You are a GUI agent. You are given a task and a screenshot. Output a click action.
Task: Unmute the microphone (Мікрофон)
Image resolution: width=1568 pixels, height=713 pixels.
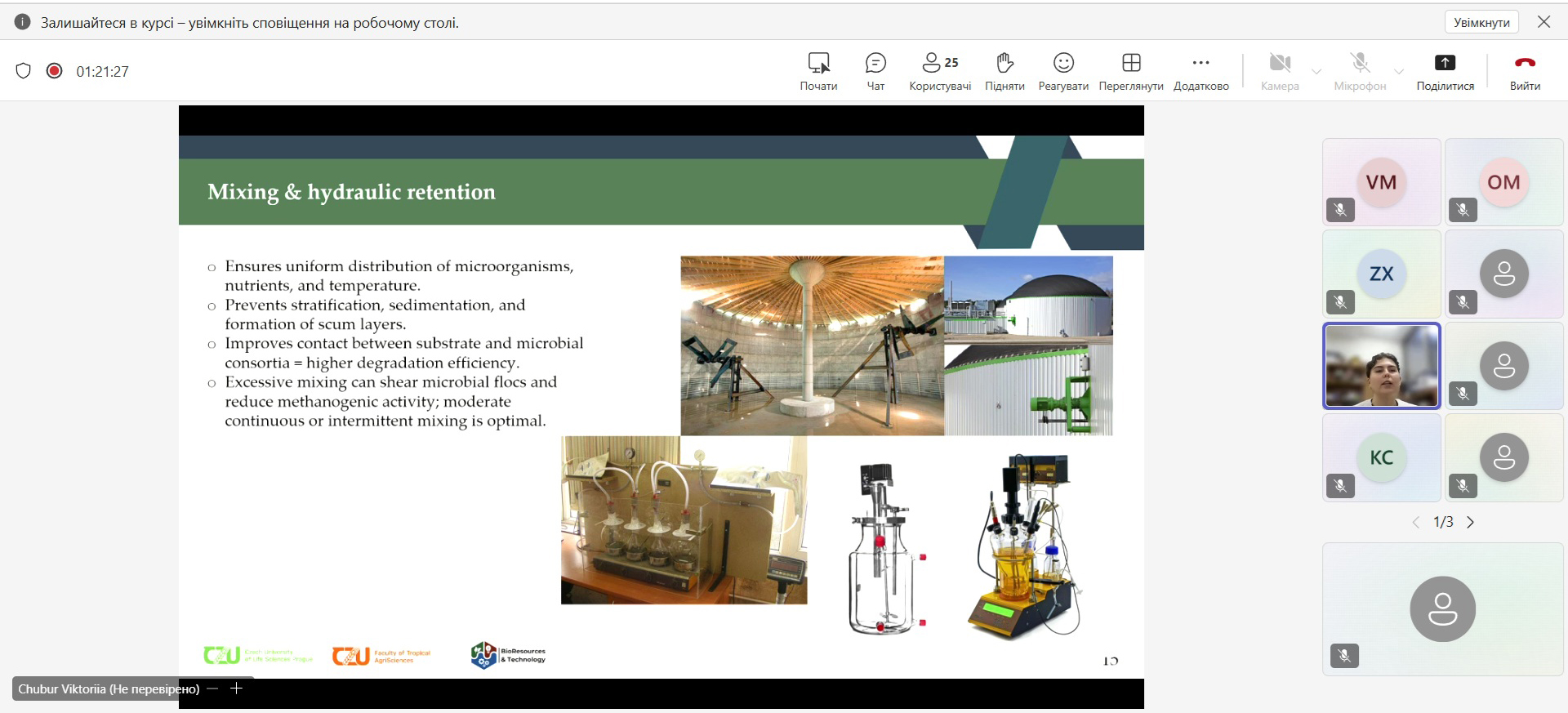pyautogui.click(x=1360, y=71)
